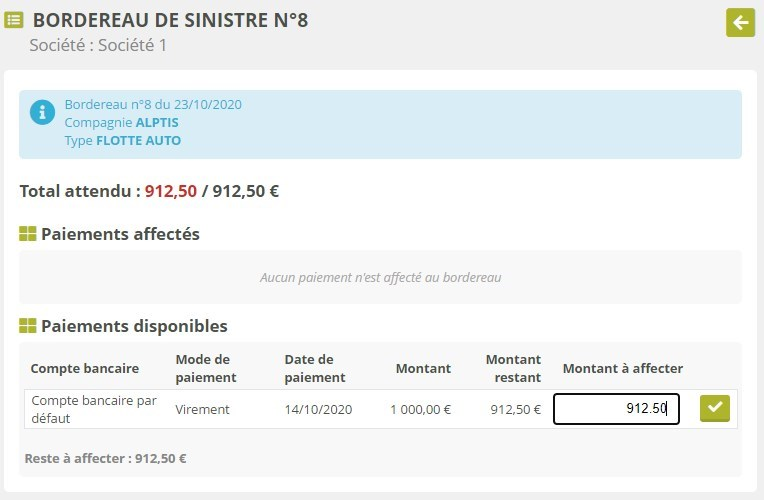This screenshot has height=500, width=764.
Task: Click the Compte bancaire column header
Action: (85, 368)
